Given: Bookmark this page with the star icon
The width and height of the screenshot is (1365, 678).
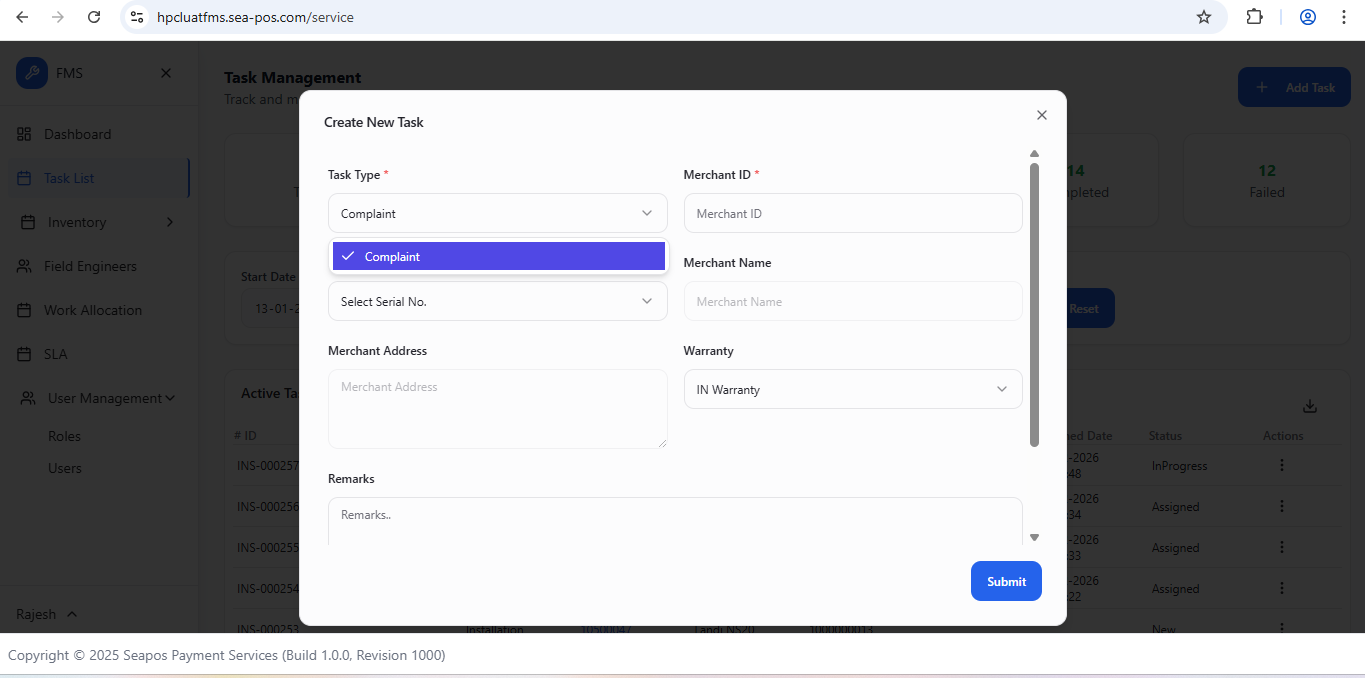Looking at the screenshot, I should tap(1204, 17).
